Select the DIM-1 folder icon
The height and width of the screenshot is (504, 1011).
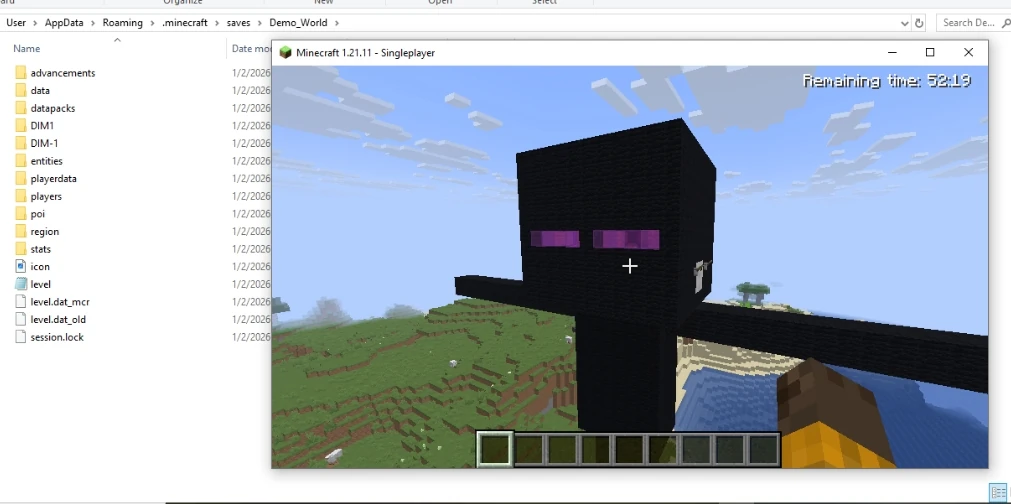click(20, 143)
